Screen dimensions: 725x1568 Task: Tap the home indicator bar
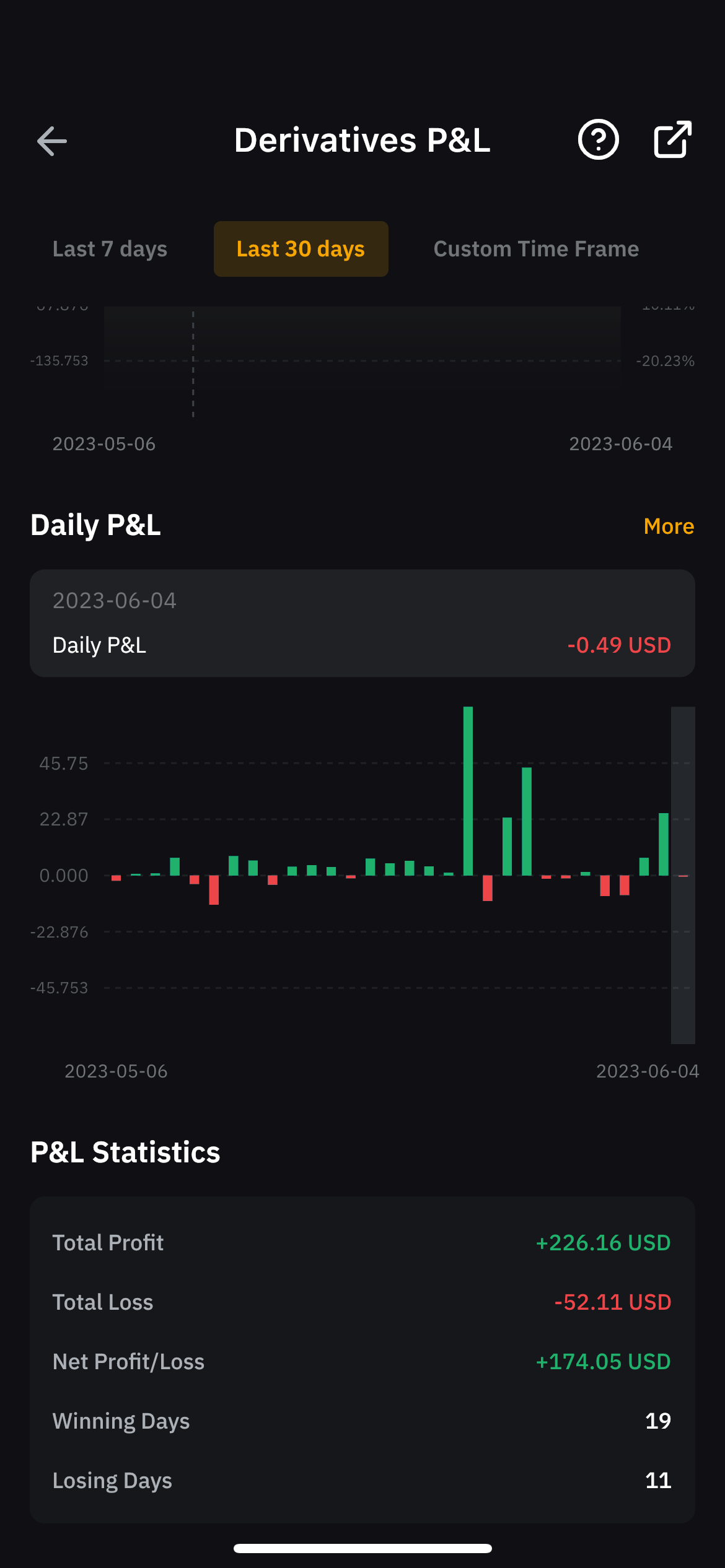pyautogui.click(x=362, y=1548)
